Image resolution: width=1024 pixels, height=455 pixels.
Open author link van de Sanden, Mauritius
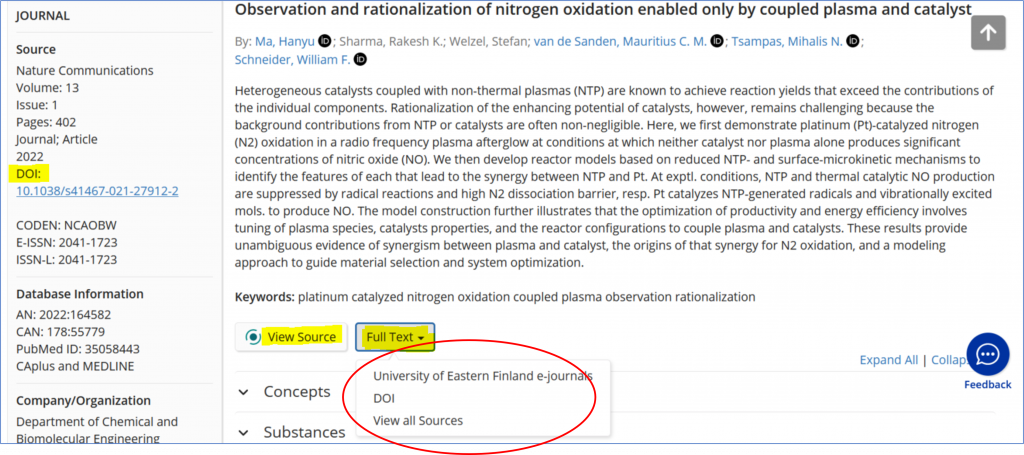620,42
